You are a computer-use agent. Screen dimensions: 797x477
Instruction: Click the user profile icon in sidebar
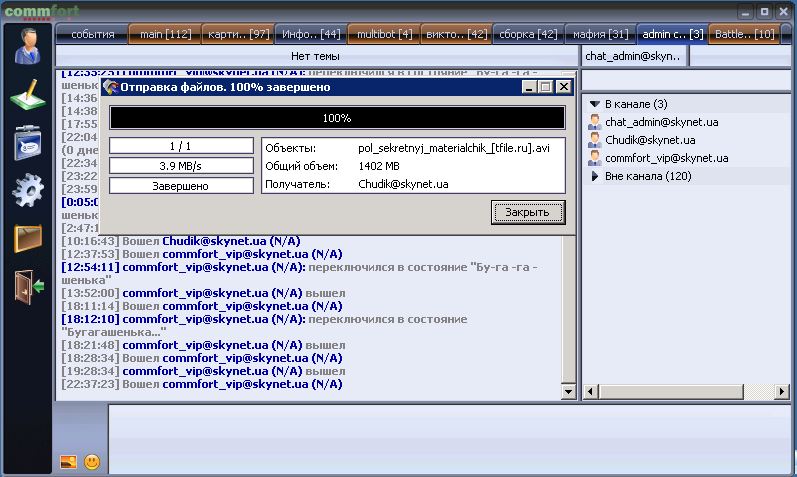point(28,48)
